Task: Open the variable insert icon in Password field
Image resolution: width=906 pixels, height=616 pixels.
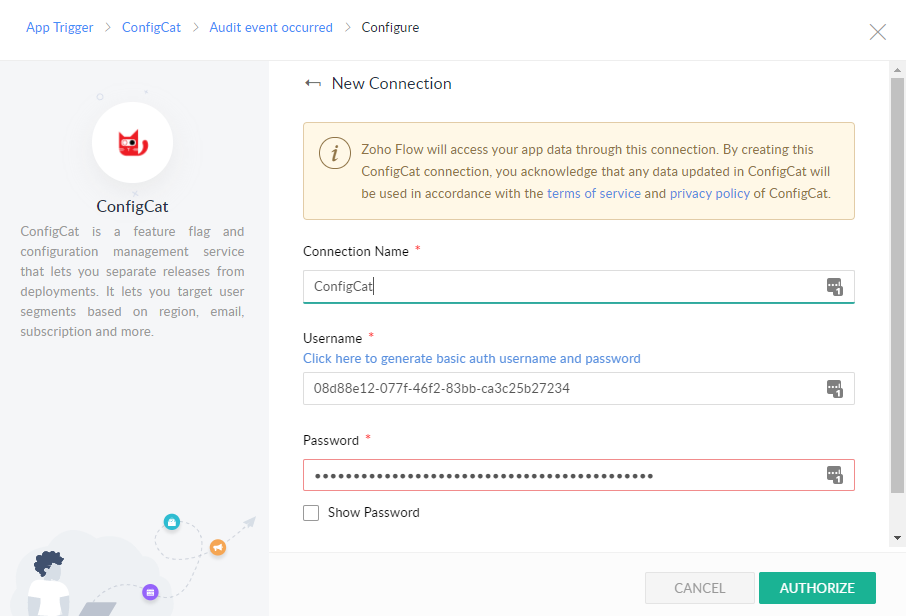Action: 836,475
